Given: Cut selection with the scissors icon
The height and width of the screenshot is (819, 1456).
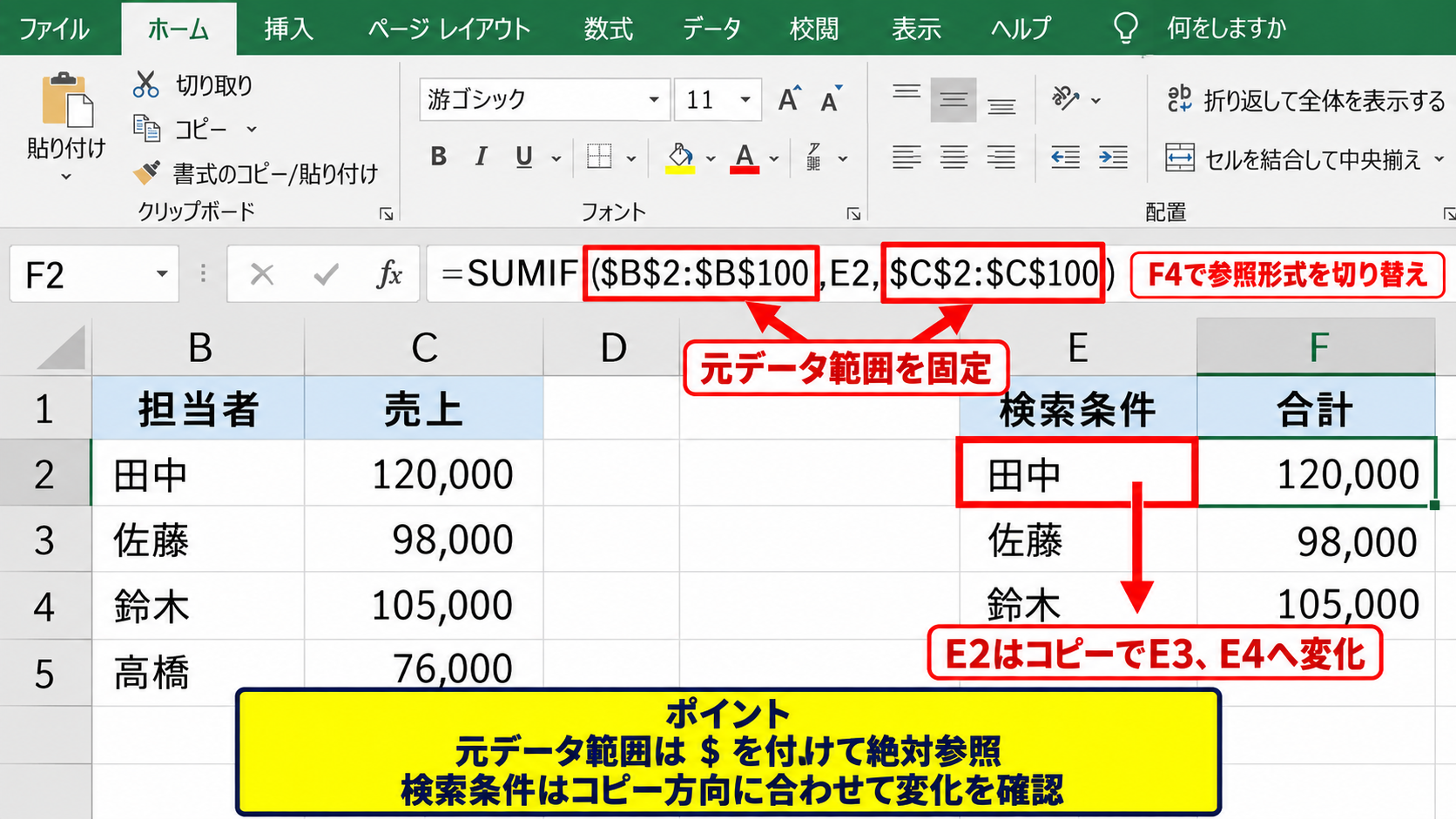Looking at the screenshot, I should pos(145,84).
